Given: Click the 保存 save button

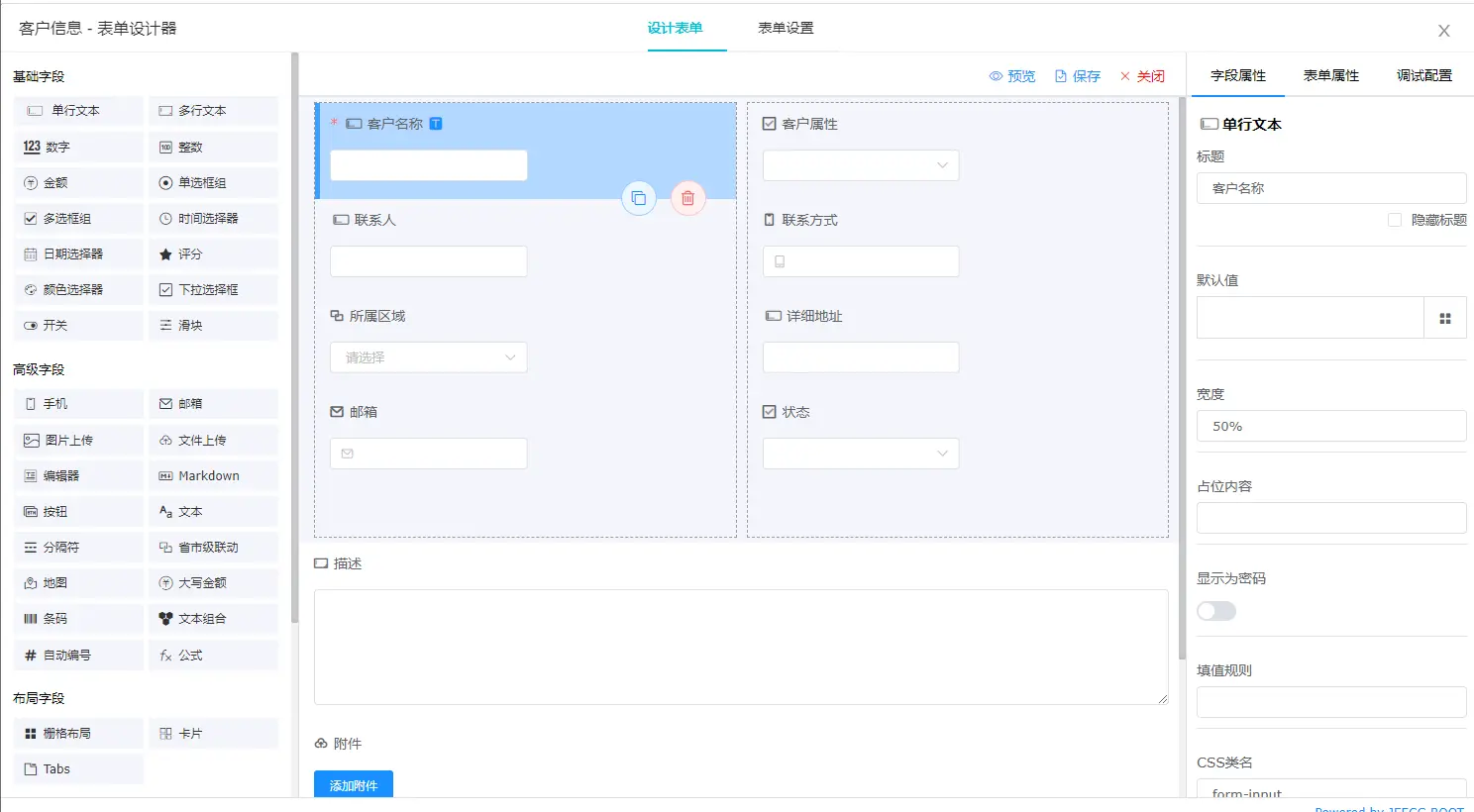Looking at the screenshot, I should pyautogui.click(x=1078, y=76).
